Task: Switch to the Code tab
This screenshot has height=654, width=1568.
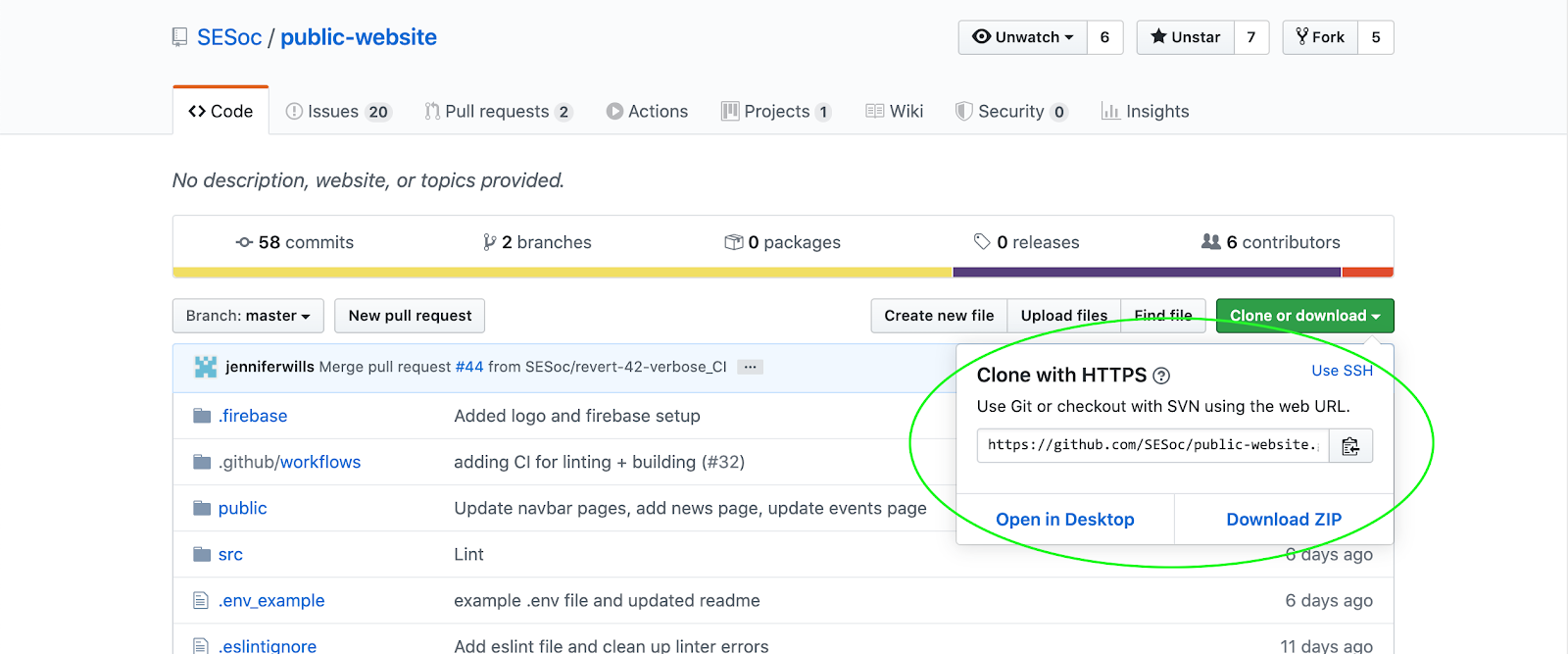Action: [x=220, y=111]
